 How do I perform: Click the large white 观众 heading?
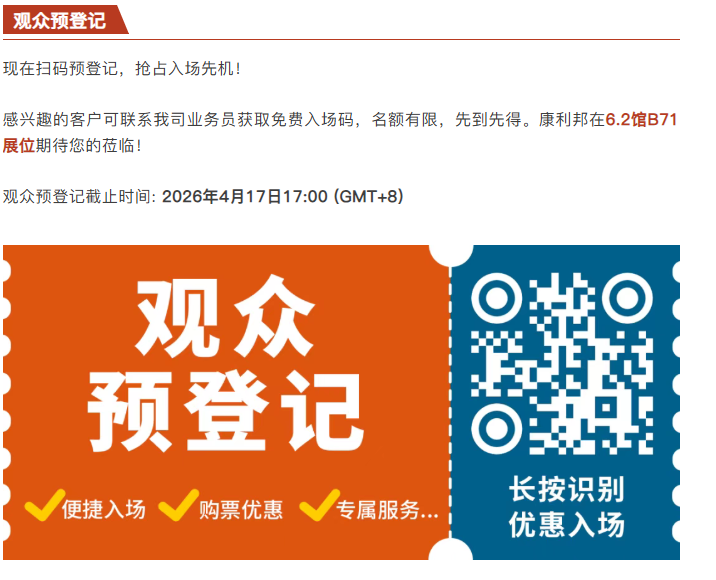225,317
